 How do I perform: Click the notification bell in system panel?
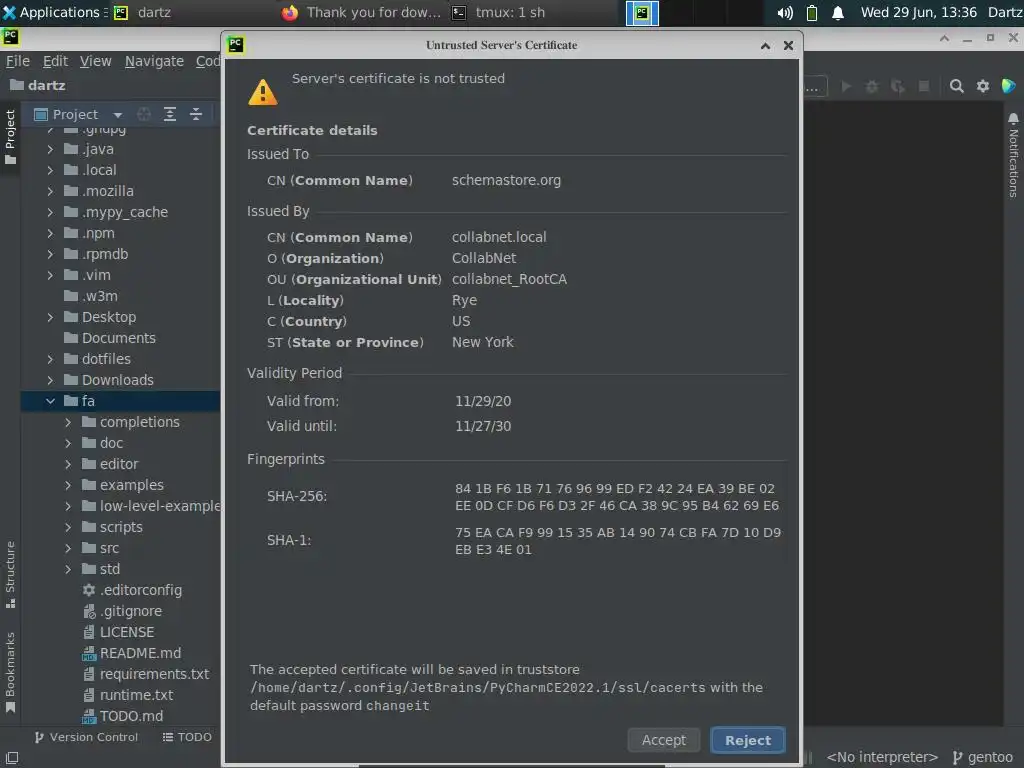pyautogui.click(x=838, y=12)
